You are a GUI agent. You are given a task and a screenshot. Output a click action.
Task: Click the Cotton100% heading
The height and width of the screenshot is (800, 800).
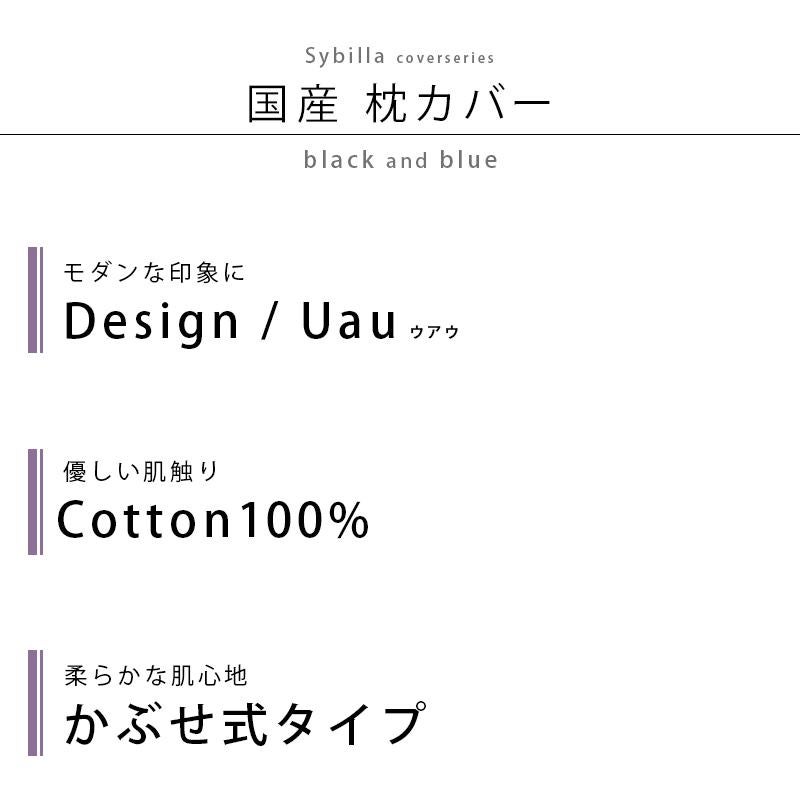213,519
